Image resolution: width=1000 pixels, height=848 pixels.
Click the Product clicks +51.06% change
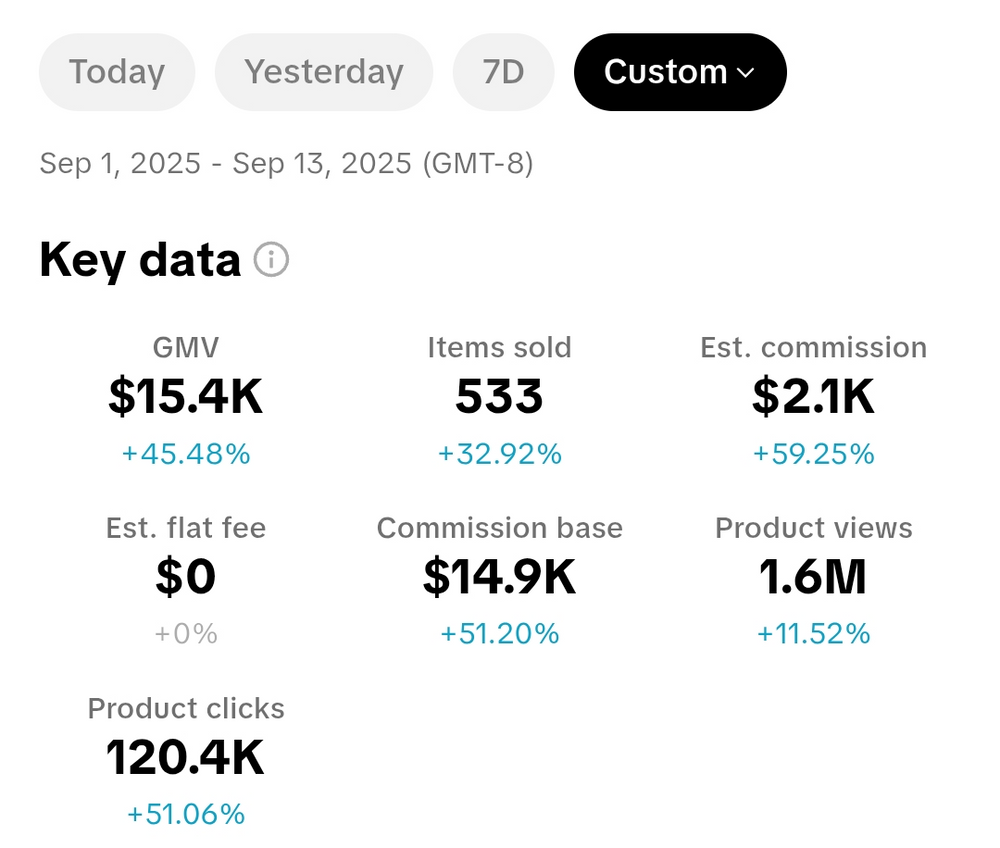point(186,815)
